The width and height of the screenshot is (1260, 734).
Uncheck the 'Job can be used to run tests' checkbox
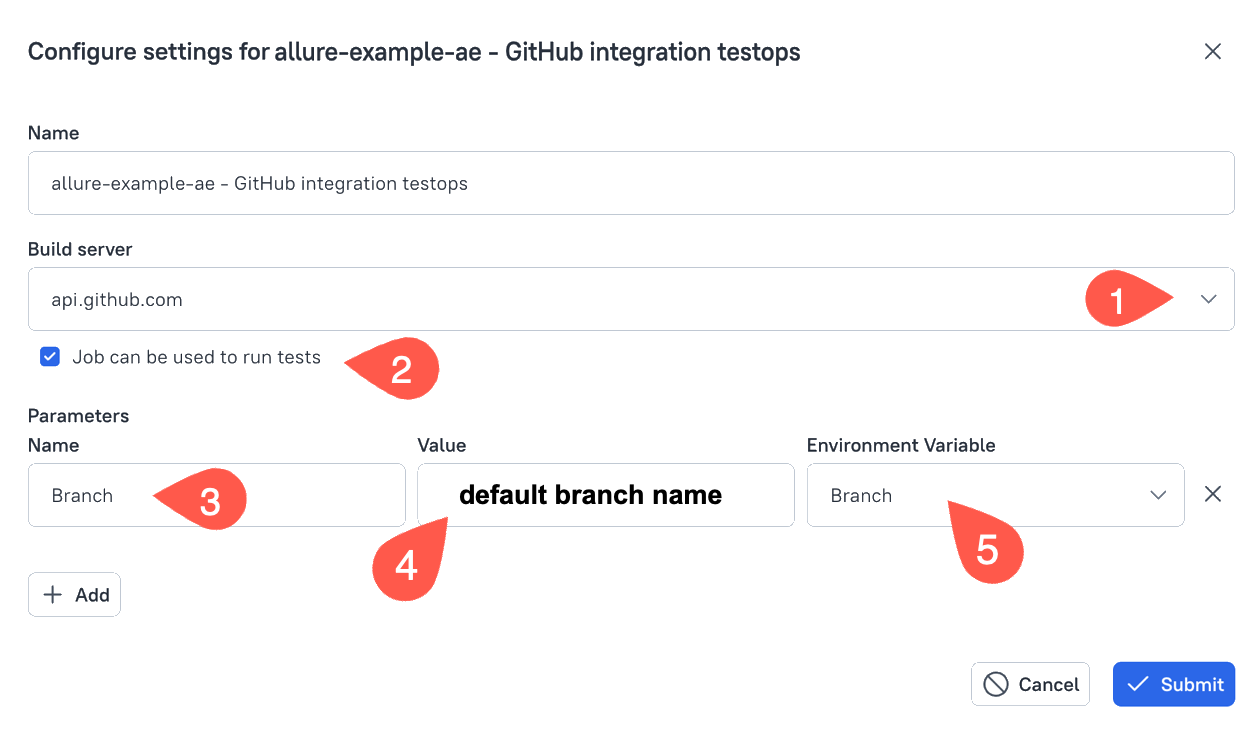point(50,357)
